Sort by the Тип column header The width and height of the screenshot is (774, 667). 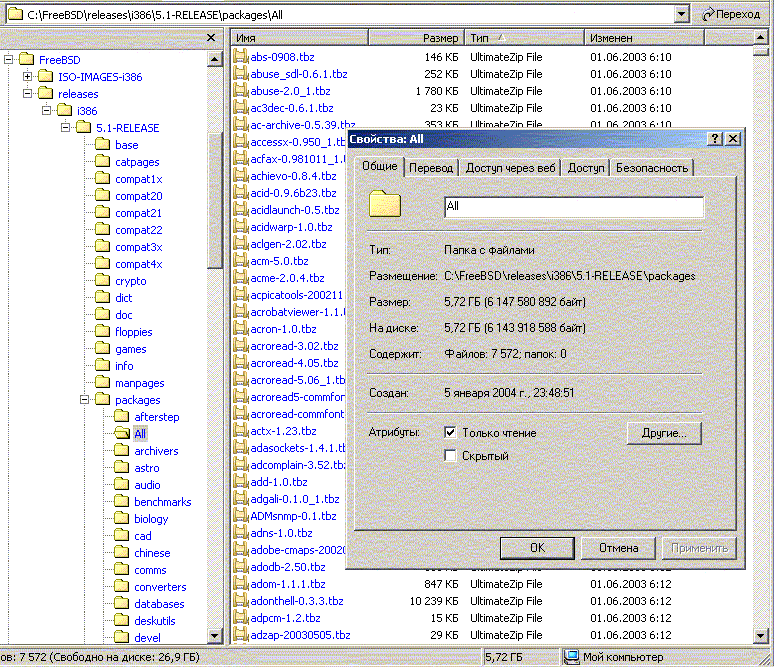point(524,38)
